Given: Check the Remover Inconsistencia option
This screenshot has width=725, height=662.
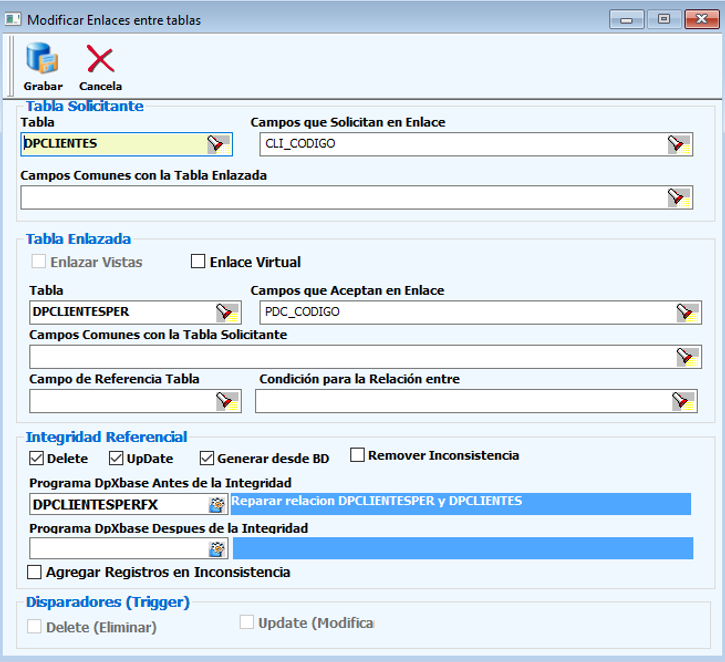Looking at the screenshot, I should 357,455.
